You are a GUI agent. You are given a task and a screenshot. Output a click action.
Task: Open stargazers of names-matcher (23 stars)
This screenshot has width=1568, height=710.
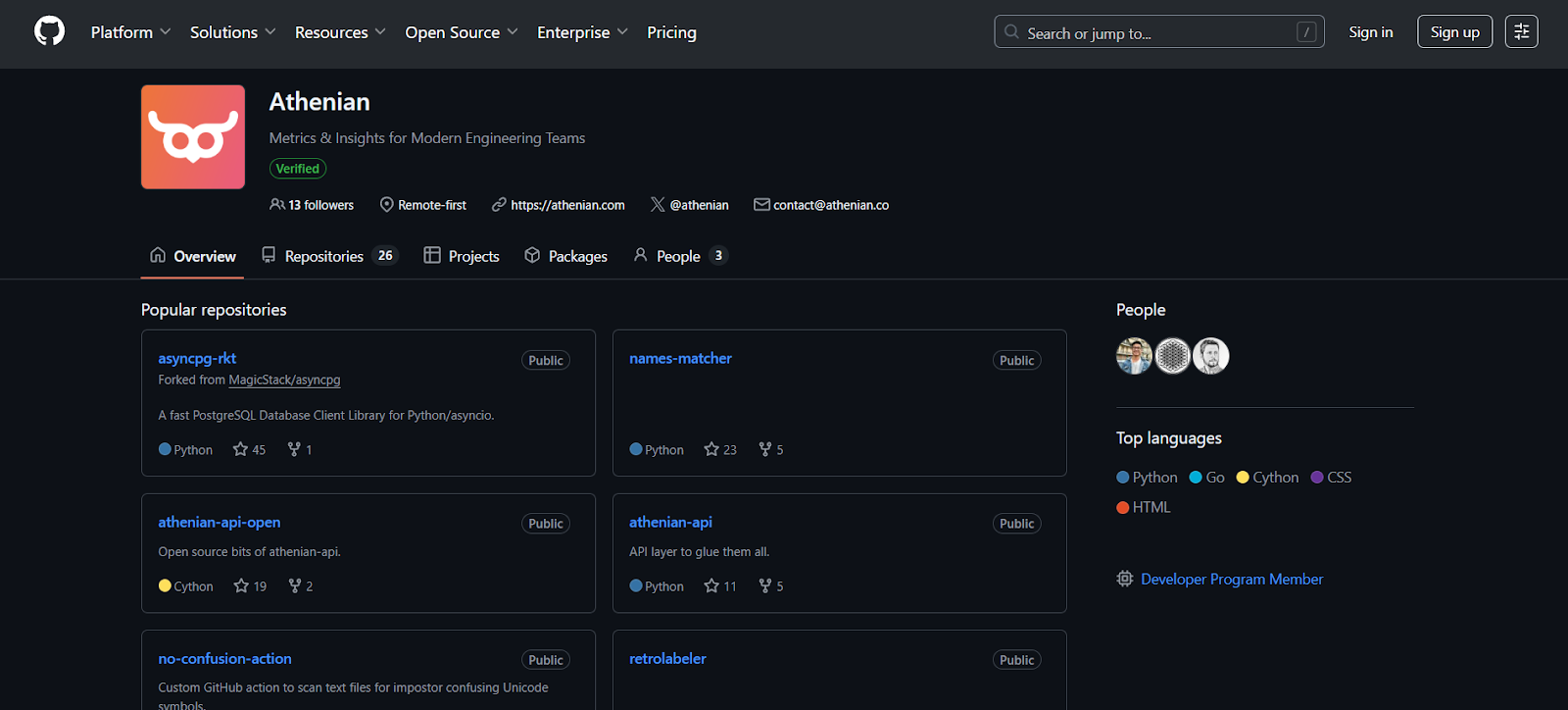click(x=720, y=449)
